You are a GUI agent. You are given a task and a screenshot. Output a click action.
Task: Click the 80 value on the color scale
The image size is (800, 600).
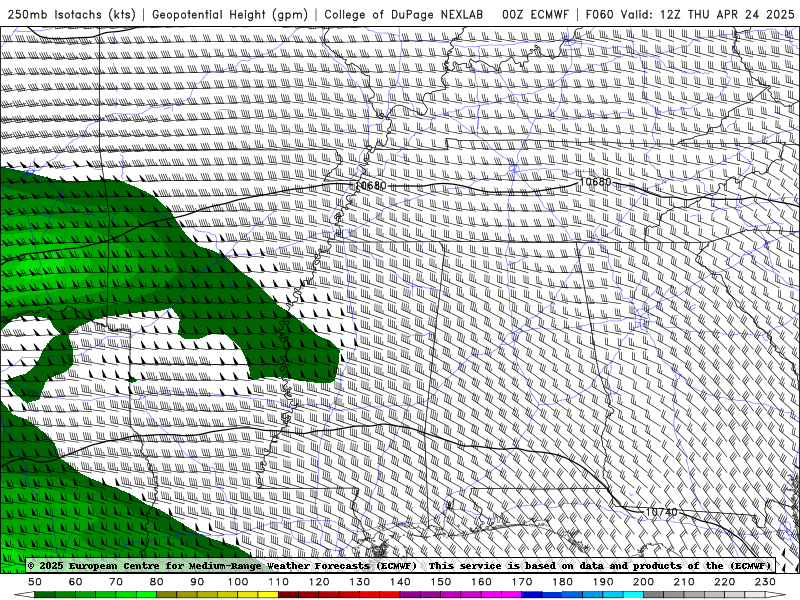tap(157, 582)
